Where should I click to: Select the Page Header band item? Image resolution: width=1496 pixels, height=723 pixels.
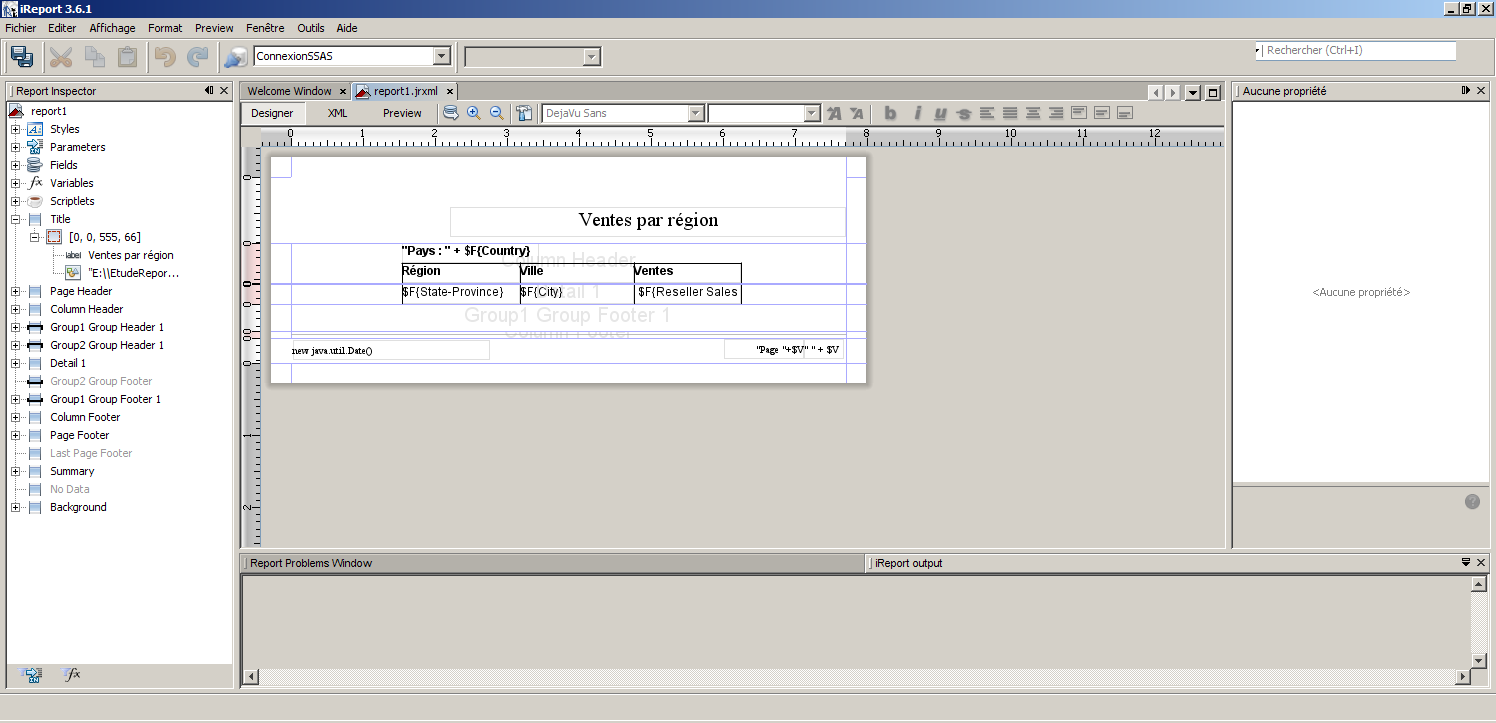pyautogui.click(x=81, y=291)
